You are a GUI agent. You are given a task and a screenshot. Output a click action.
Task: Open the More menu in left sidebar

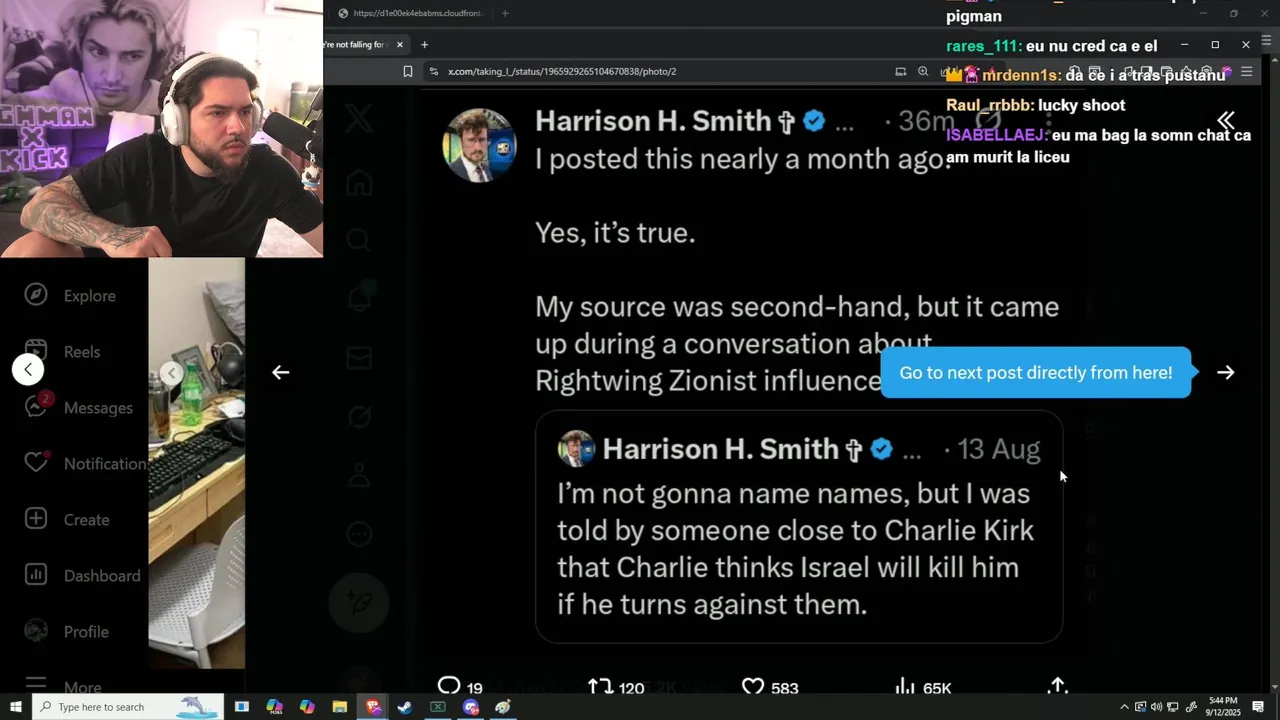(x=63, y=686)
